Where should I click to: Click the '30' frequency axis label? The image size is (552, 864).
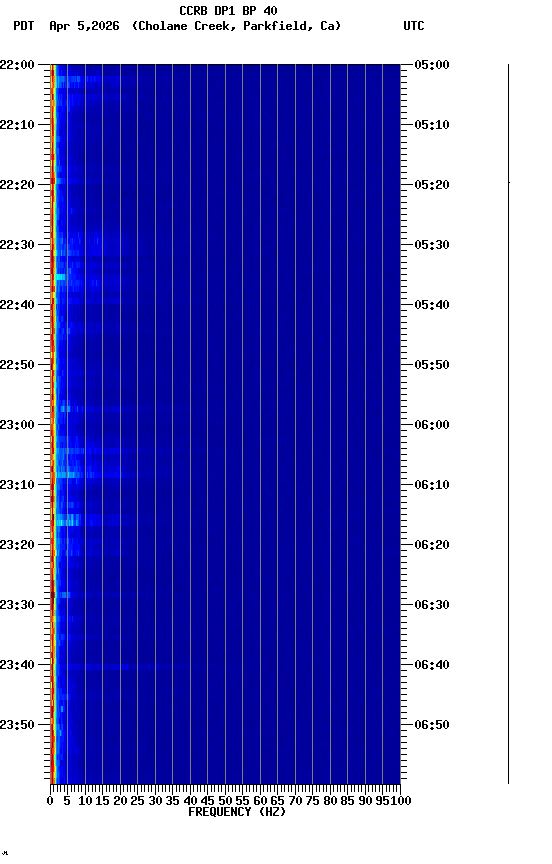[155, 802]
